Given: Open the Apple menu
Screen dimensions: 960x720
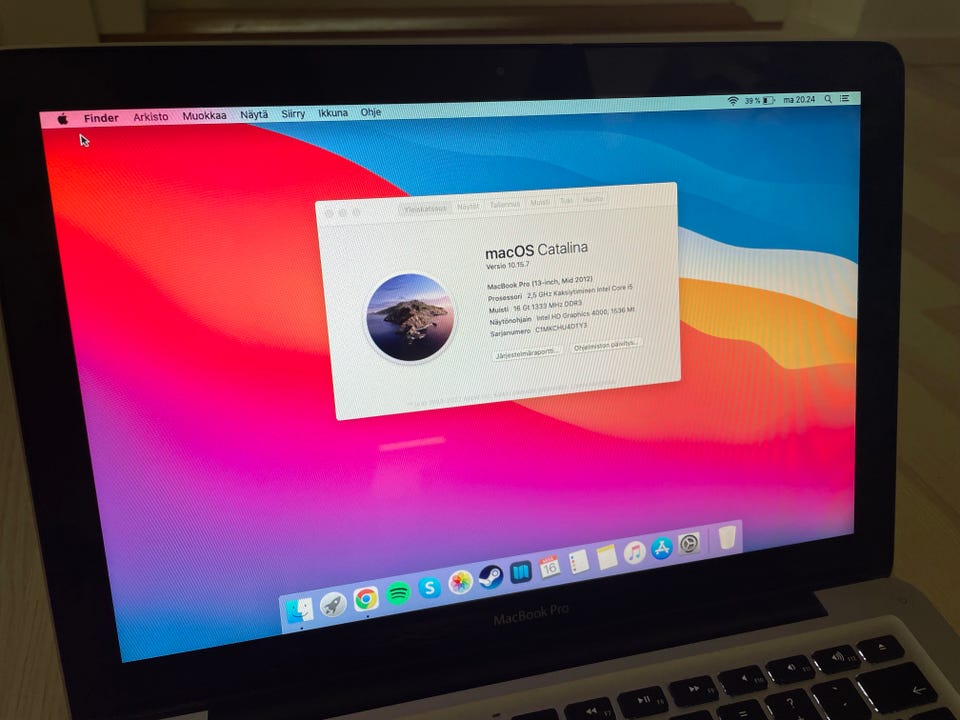Looking at the screenshot, I should pos(62,119).
